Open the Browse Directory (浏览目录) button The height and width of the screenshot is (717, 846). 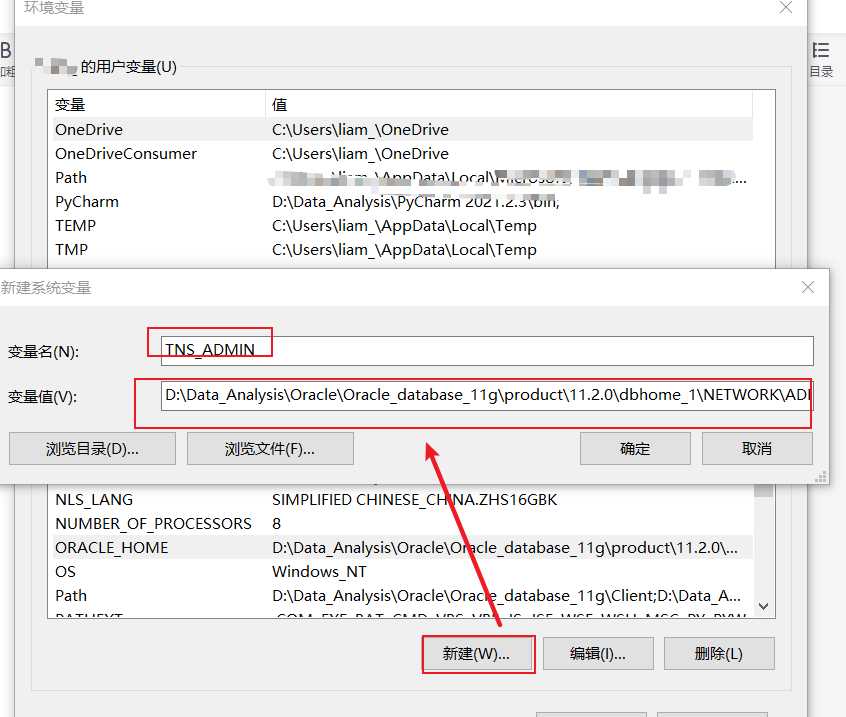pos(92,448)
